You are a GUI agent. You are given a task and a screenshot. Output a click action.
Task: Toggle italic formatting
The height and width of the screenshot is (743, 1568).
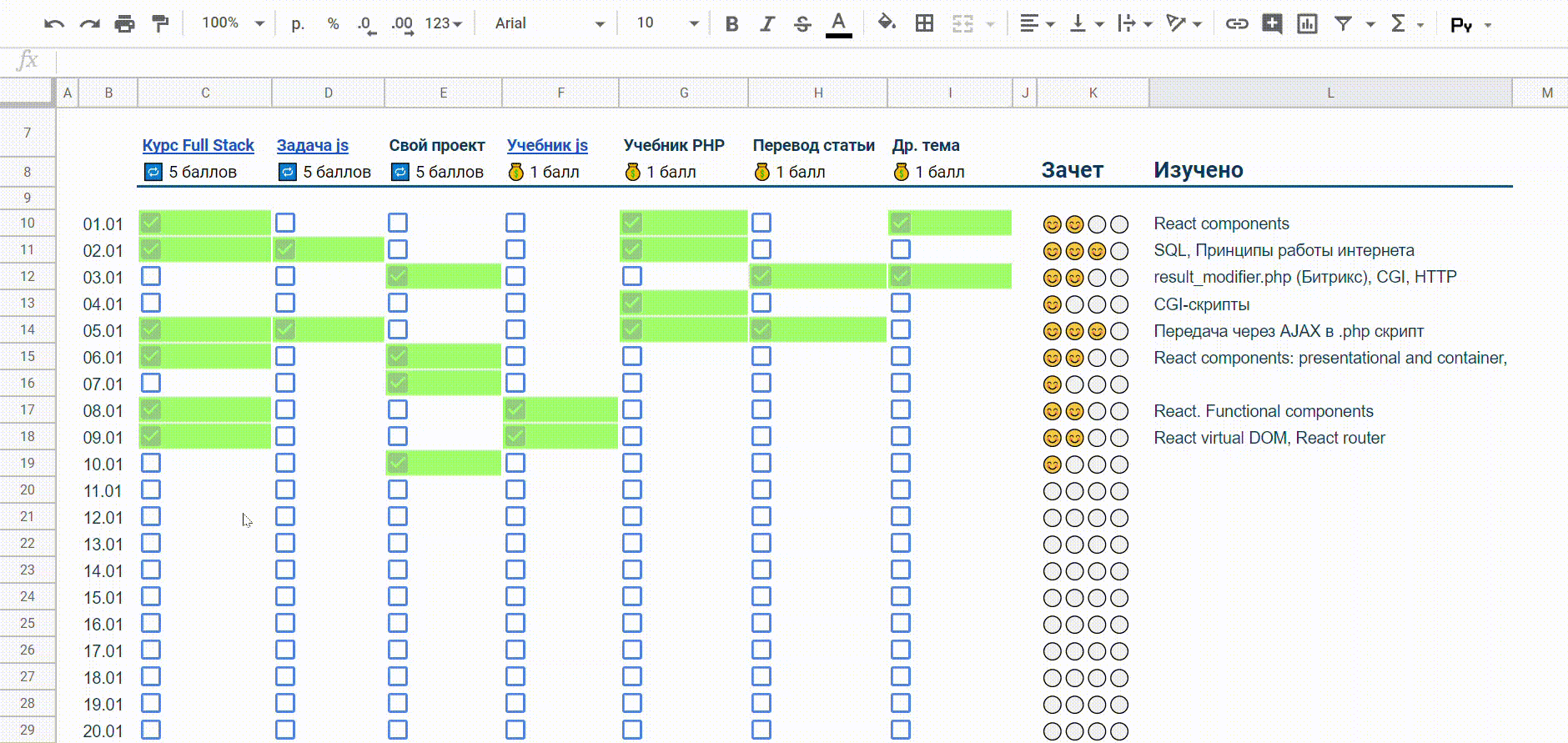click(767, 23)
